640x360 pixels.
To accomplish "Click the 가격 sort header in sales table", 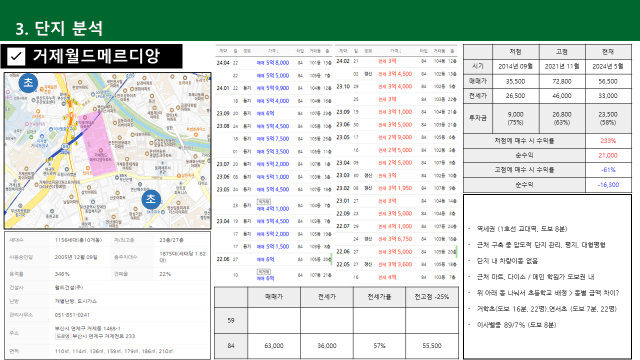I will pyautogui.click(x=273, y=51).
